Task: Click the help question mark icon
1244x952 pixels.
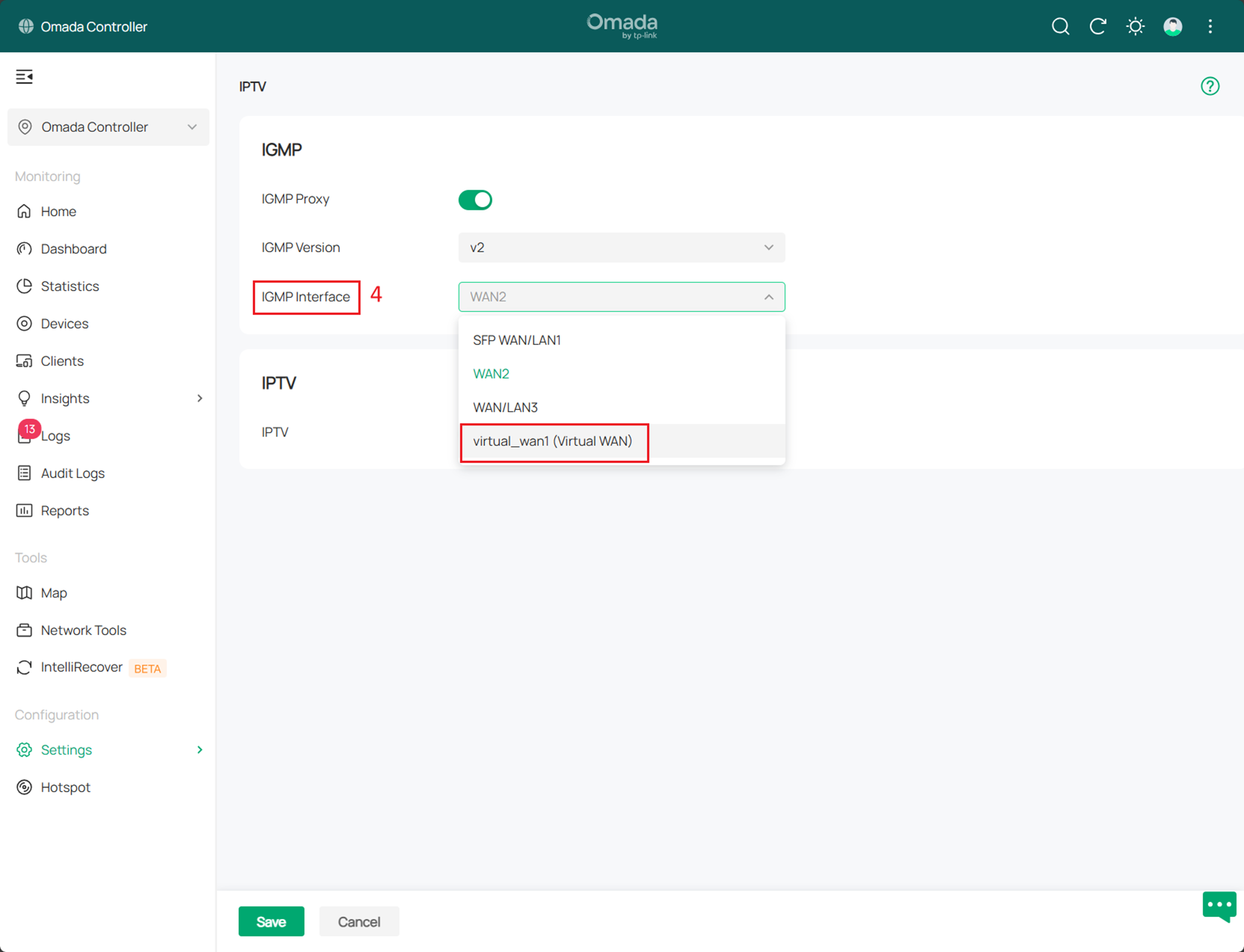Action: coord(1210,86)
